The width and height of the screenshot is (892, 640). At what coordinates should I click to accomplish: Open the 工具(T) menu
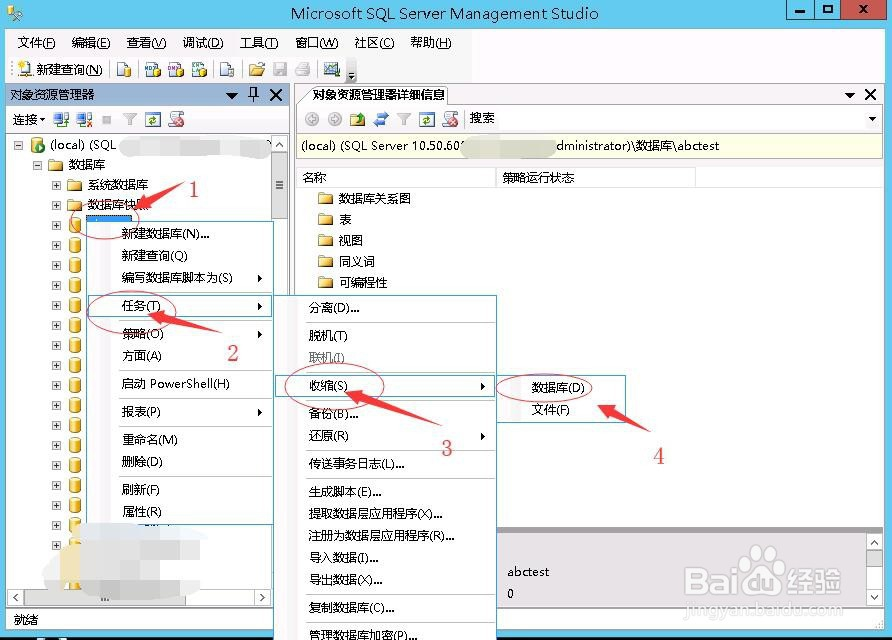pos(259,43)
